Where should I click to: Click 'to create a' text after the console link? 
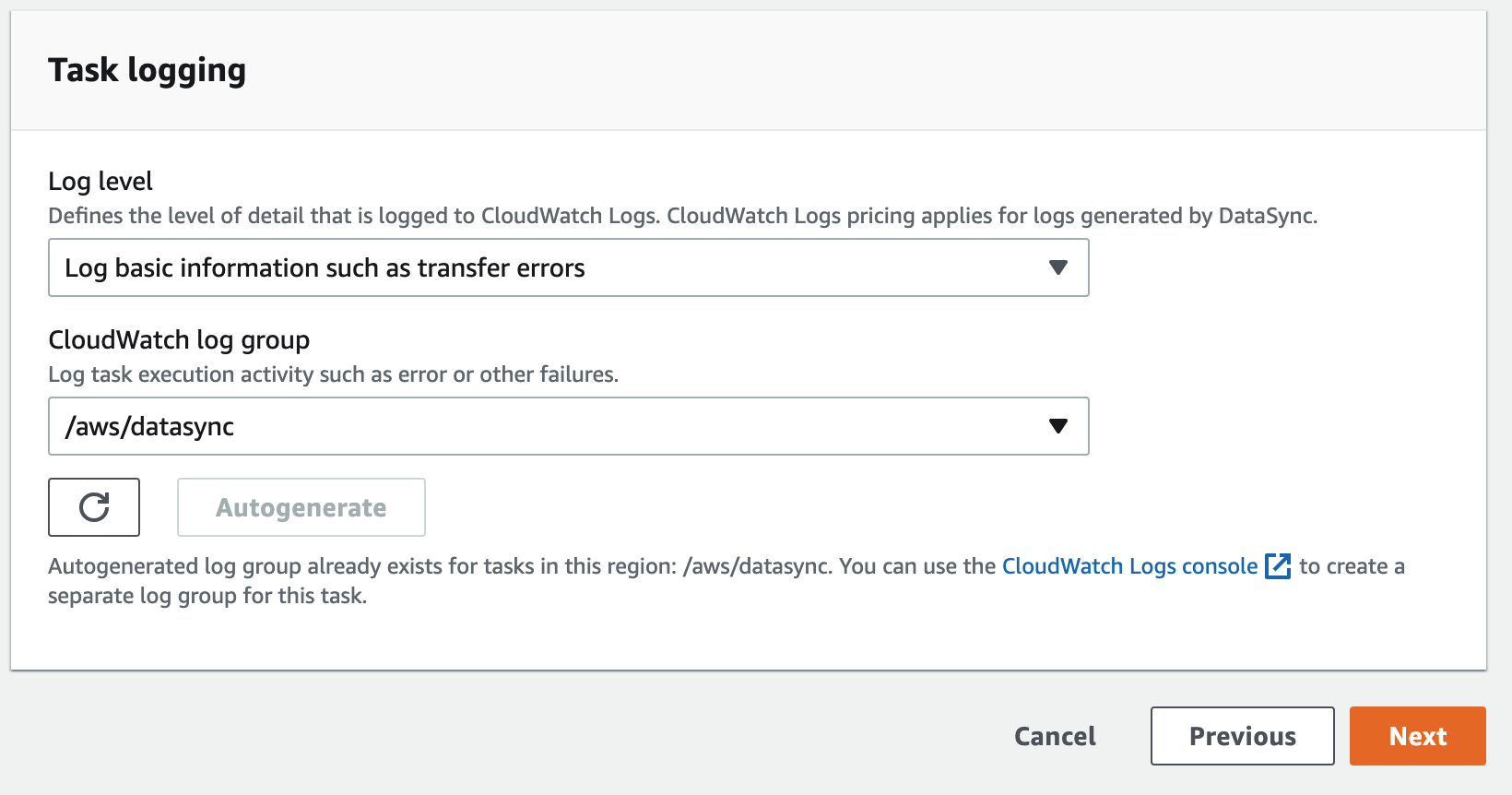(1352, 566)
